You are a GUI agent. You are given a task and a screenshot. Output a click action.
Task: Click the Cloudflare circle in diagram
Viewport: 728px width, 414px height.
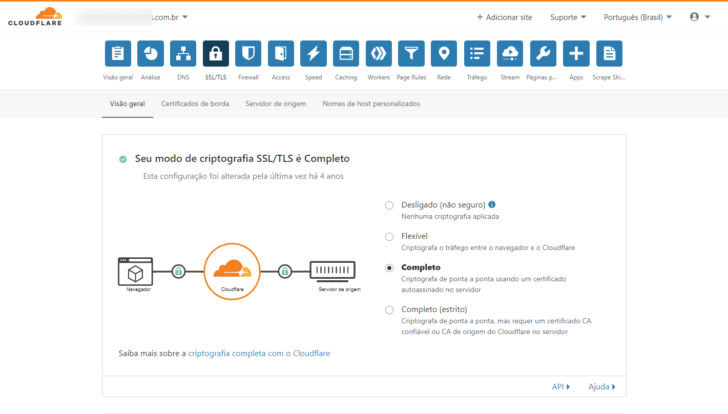[x=232, y=272]
